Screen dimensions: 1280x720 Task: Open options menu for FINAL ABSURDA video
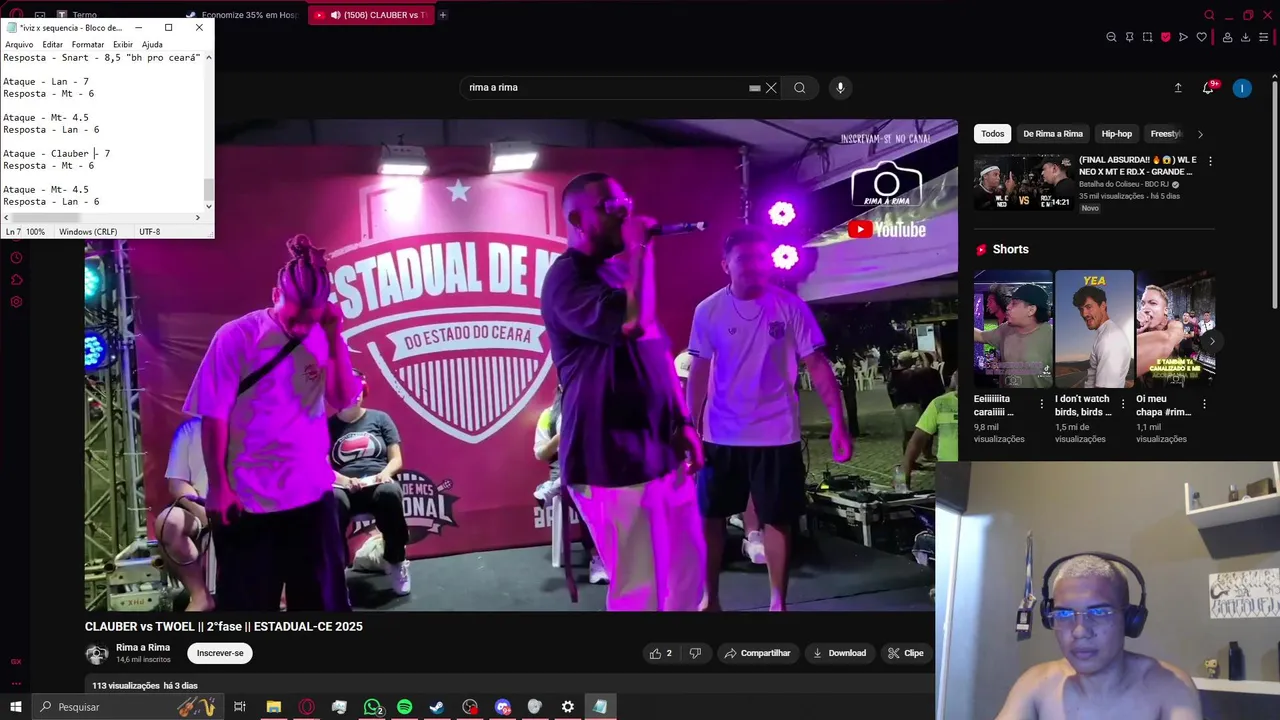click(1210, 161)
